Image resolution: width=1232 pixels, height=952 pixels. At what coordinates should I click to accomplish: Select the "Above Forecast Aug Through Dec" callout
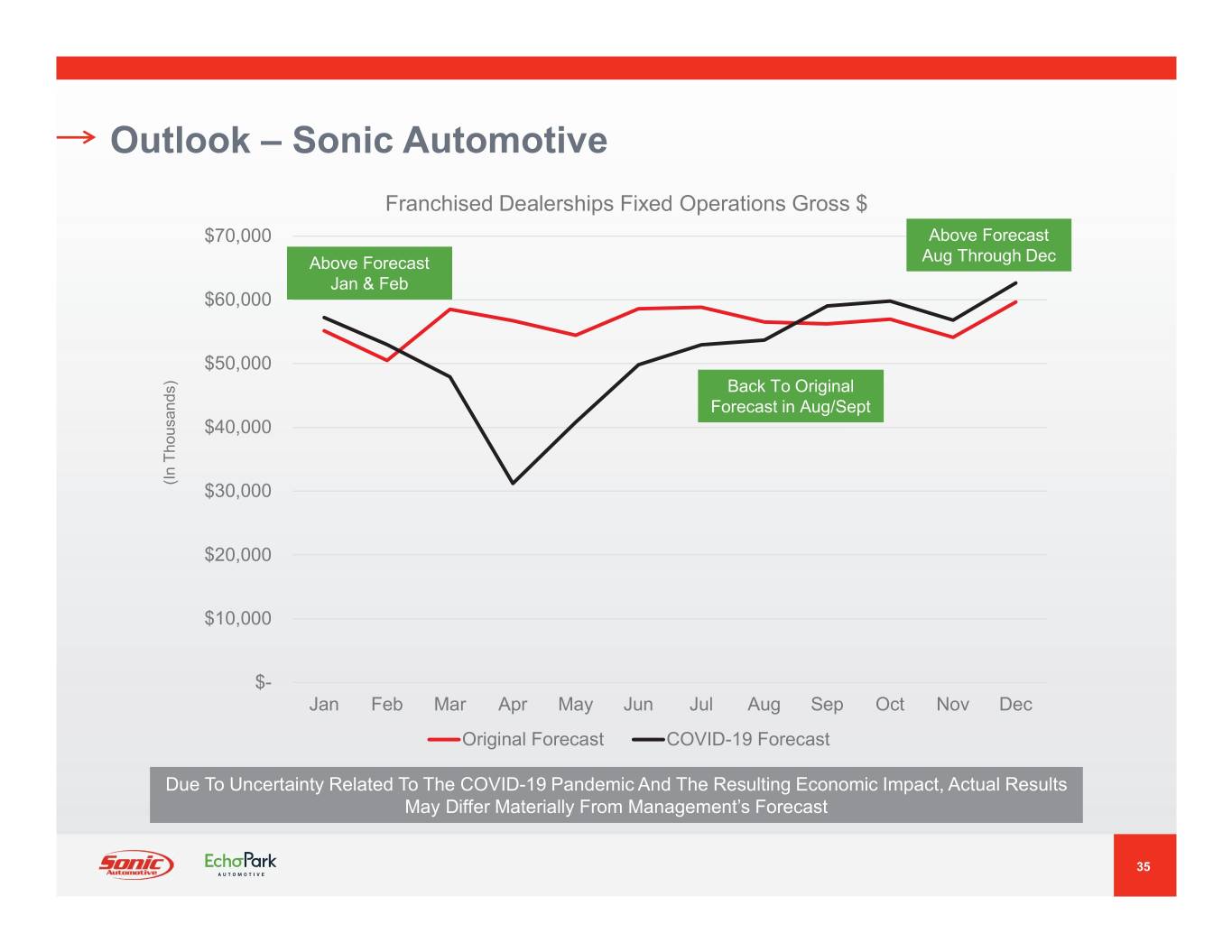coord(988,245)
